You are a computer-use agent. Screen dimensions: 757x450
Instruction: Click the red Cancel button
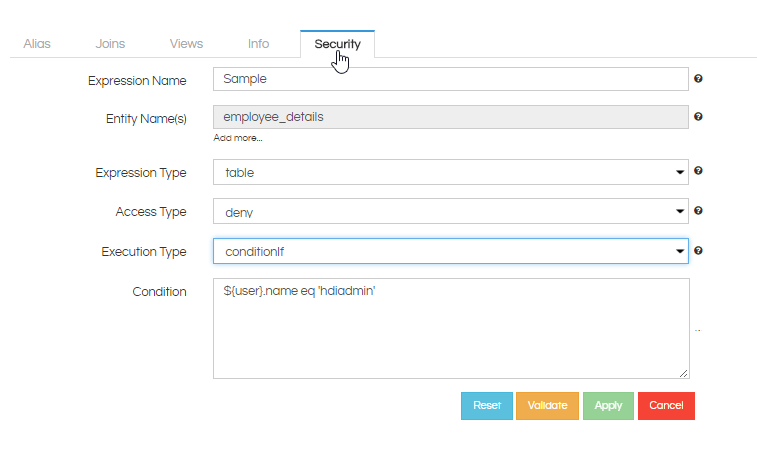coord(666,406)
